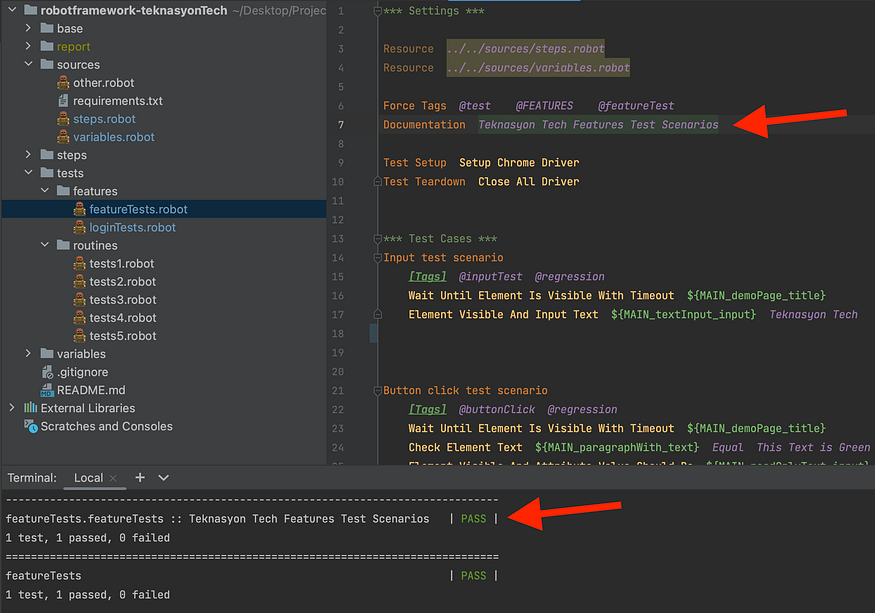The image size is (875, 613).
Task: Click the routines folder icon
Action: [x=64, y=245]
